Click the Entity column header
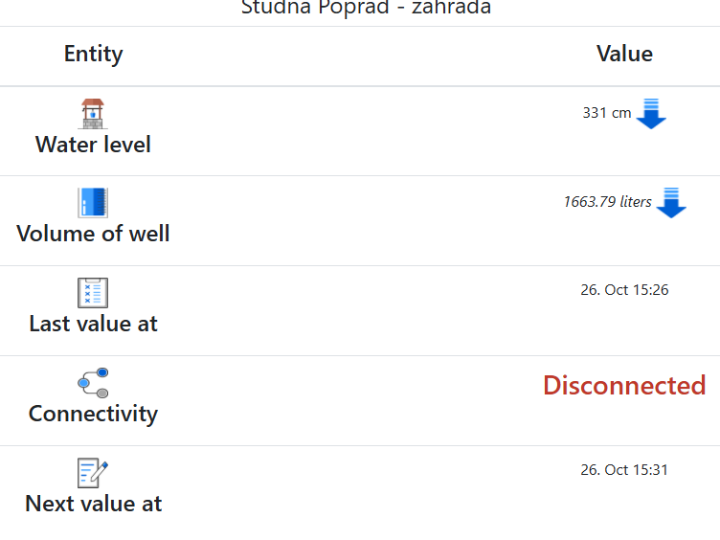This screenshot has height=540, width=720. pyautogui.click(x=93, y=54)
